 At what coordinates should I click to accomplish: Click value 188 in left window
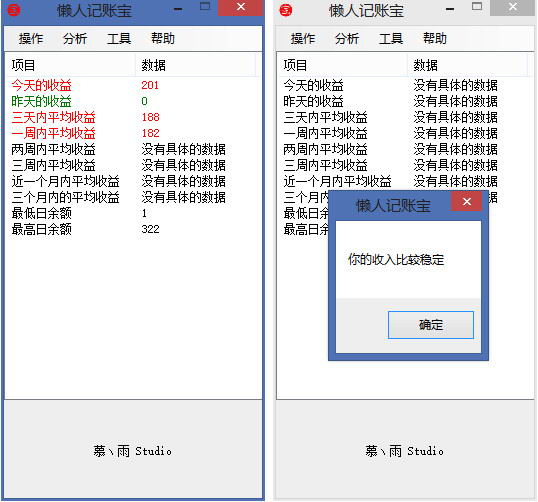tap(150, 117)
